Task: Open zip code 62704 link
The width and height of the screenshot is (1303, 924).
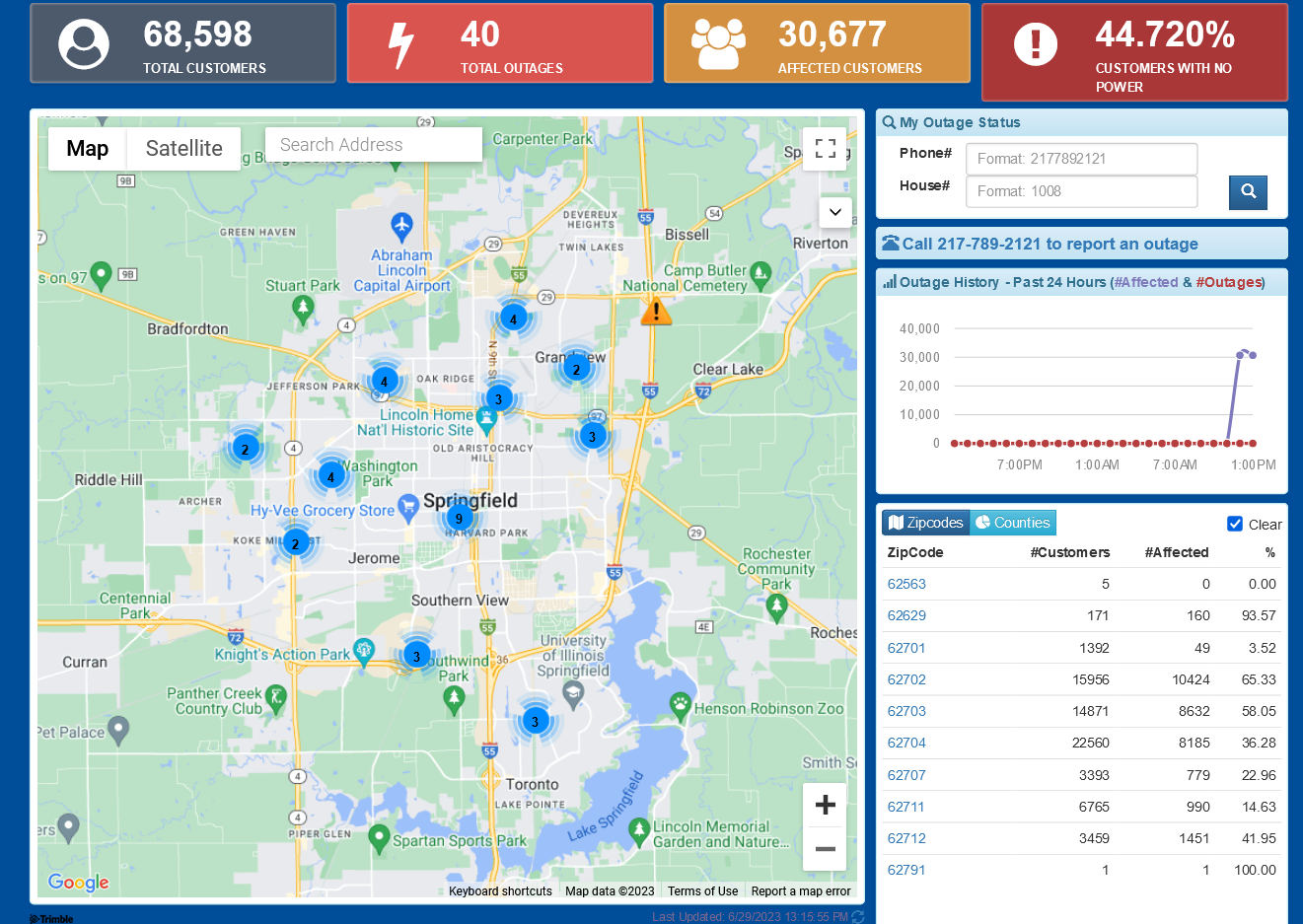Action: click(906, 744)
